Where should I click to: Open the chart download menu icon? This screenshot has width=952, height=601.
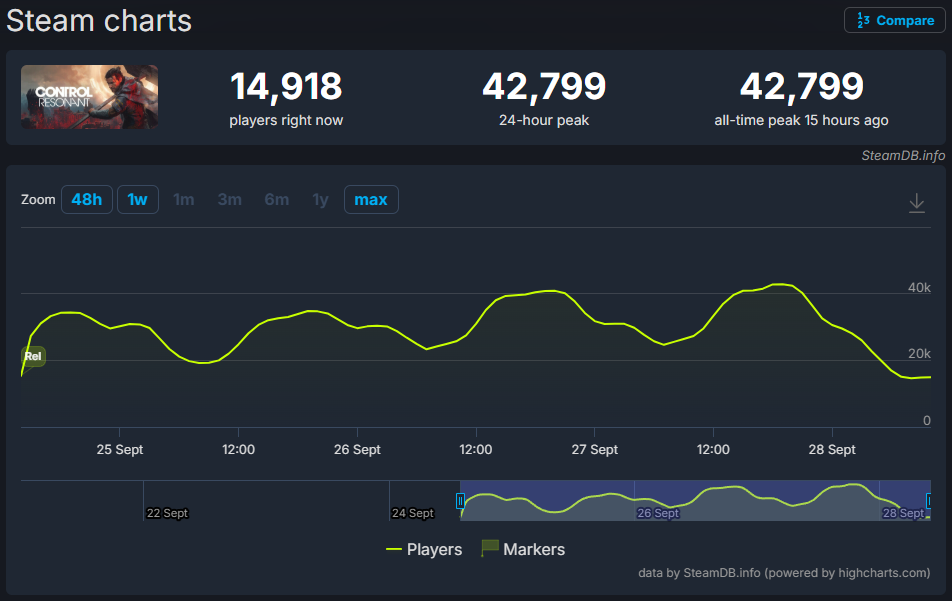click(x=917, y=203)
